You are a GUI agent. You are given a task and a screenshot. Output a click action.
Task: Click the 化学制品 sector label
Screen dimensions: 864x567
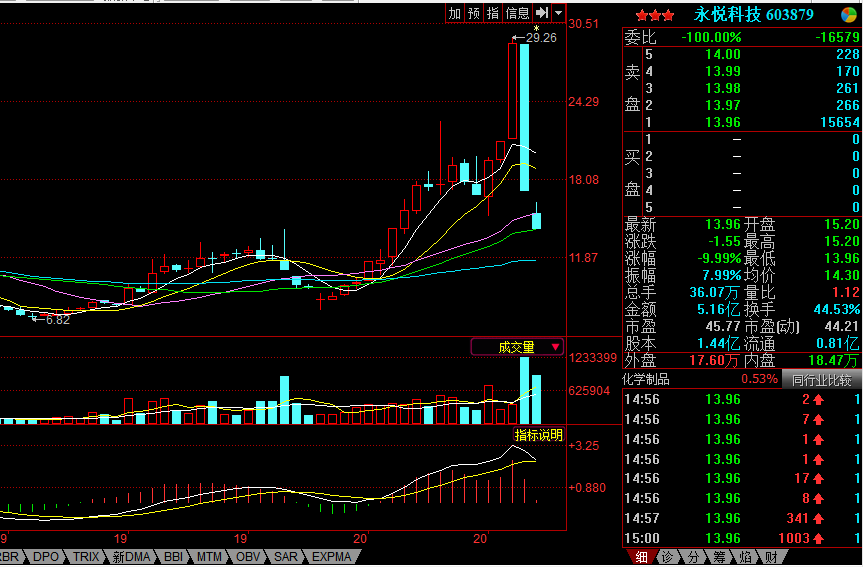pyautogui.click(x=645, y=380)
